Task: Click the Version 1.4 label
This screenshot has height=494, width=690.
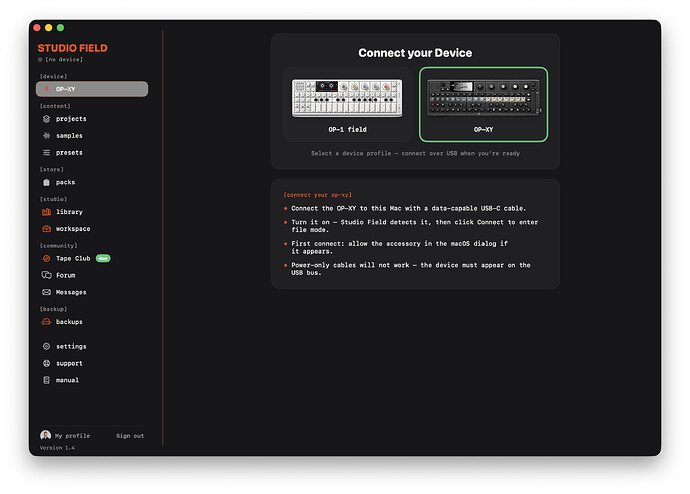Action: tap(57, 448)
